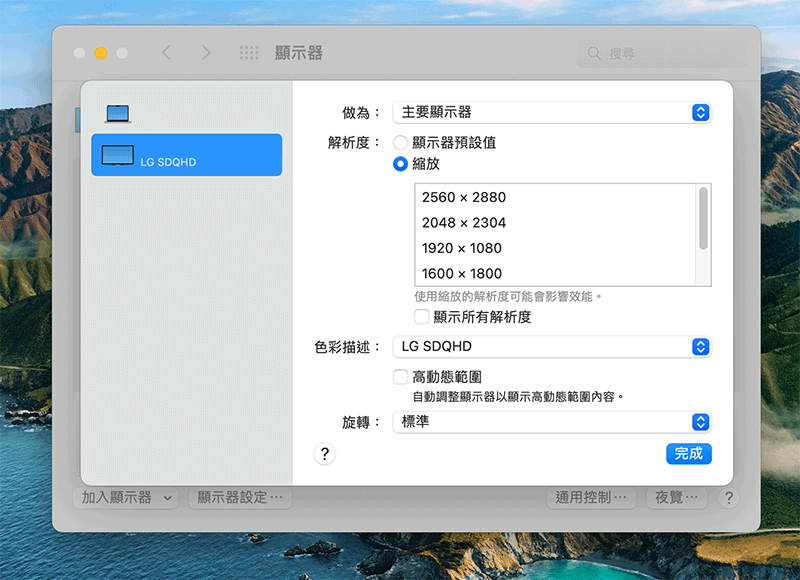The height and width of the screenshot is (580, 800).
Task: Select the LG SDQHD monitor icon
Action: [118, 155]
